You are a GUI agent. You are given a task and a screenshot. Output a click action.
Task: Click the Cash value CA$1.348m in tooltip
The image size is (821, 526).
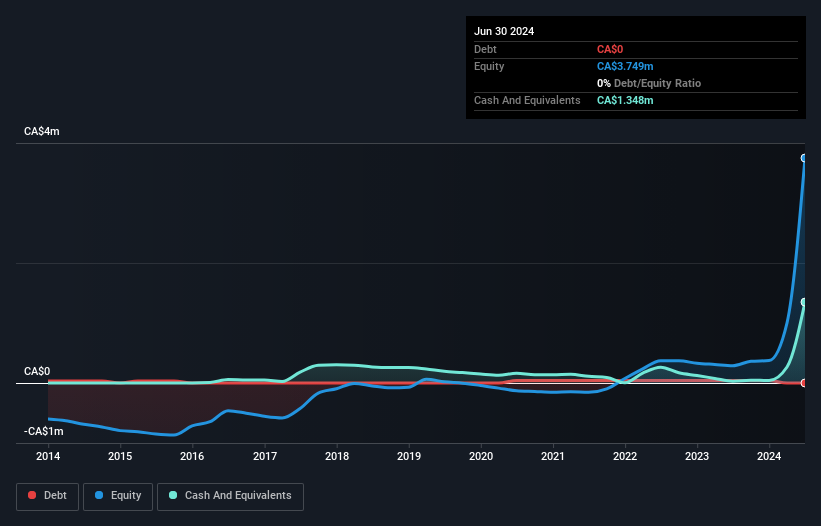tap(625, 100)
